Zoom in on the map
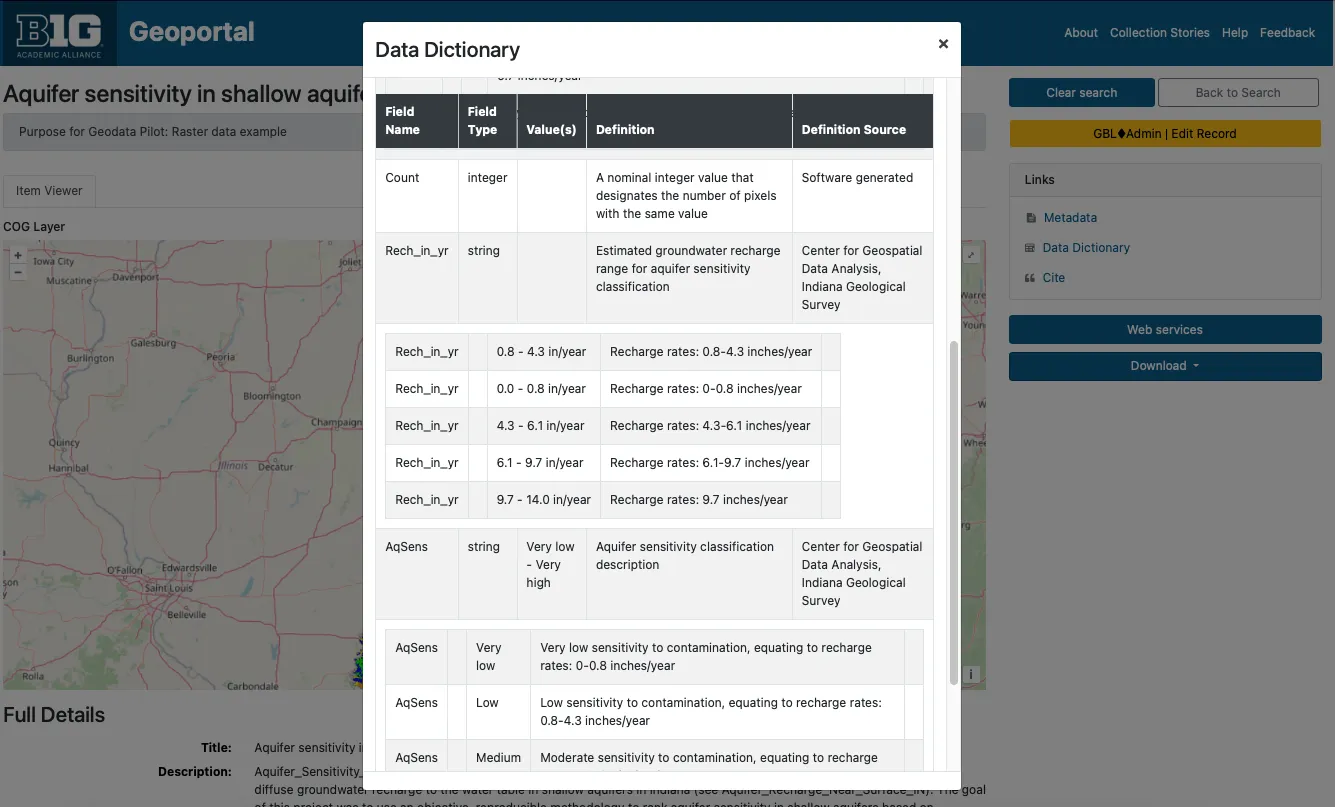The height and width of the screenshot is (807, 1335). (17, 255)
